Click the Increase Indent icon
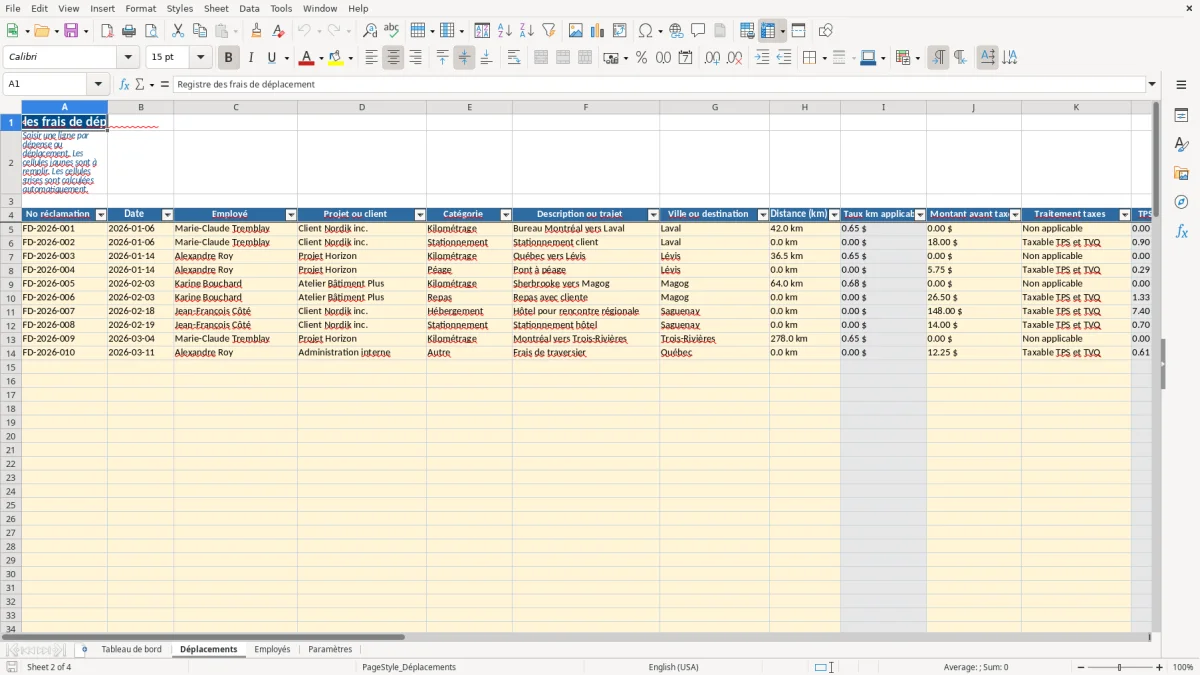The width and height of the screenshot is (1200, 675). click(x=762, y=58)
